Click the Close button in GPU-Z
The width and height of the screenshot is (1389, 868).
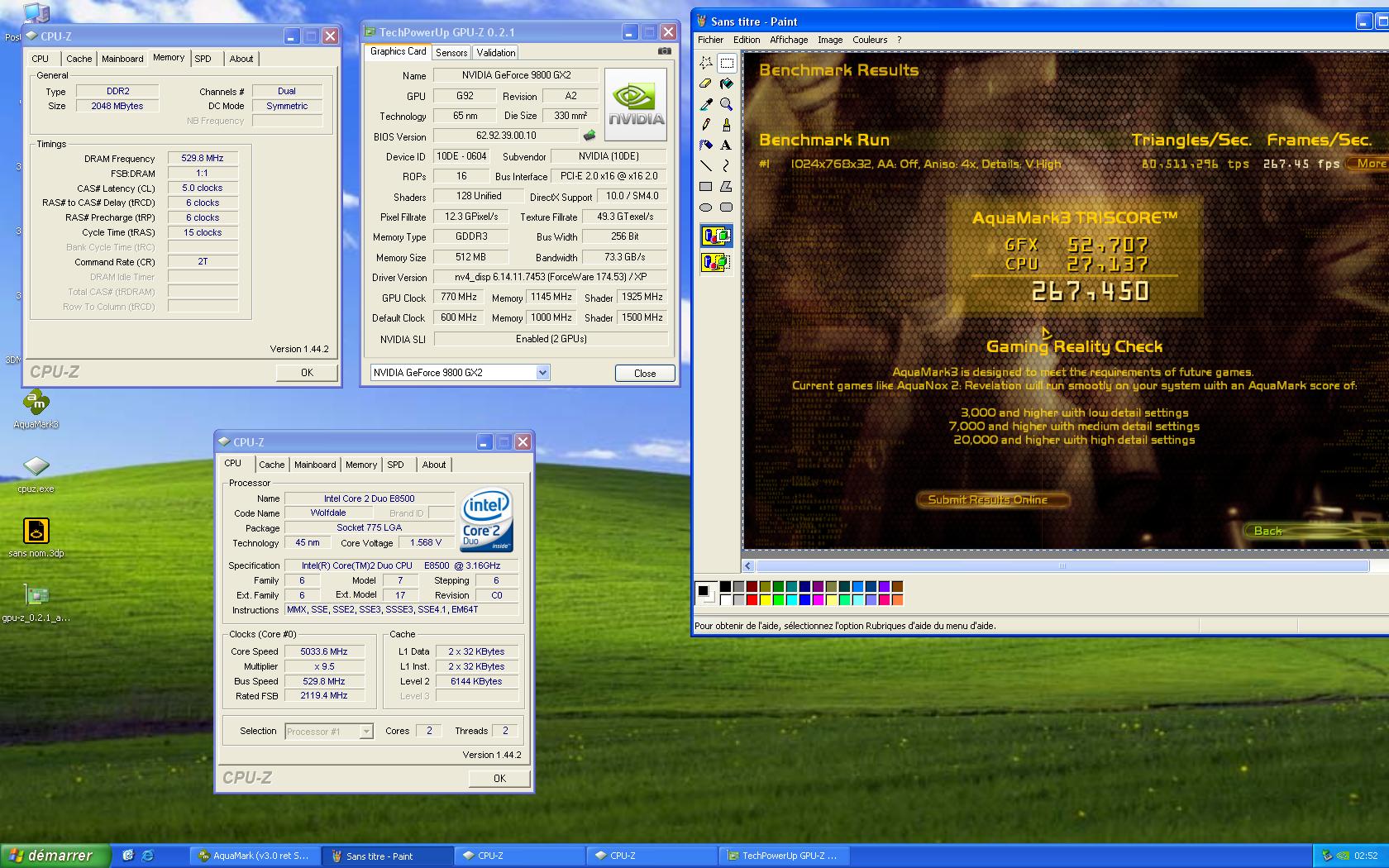click(645, 374)
